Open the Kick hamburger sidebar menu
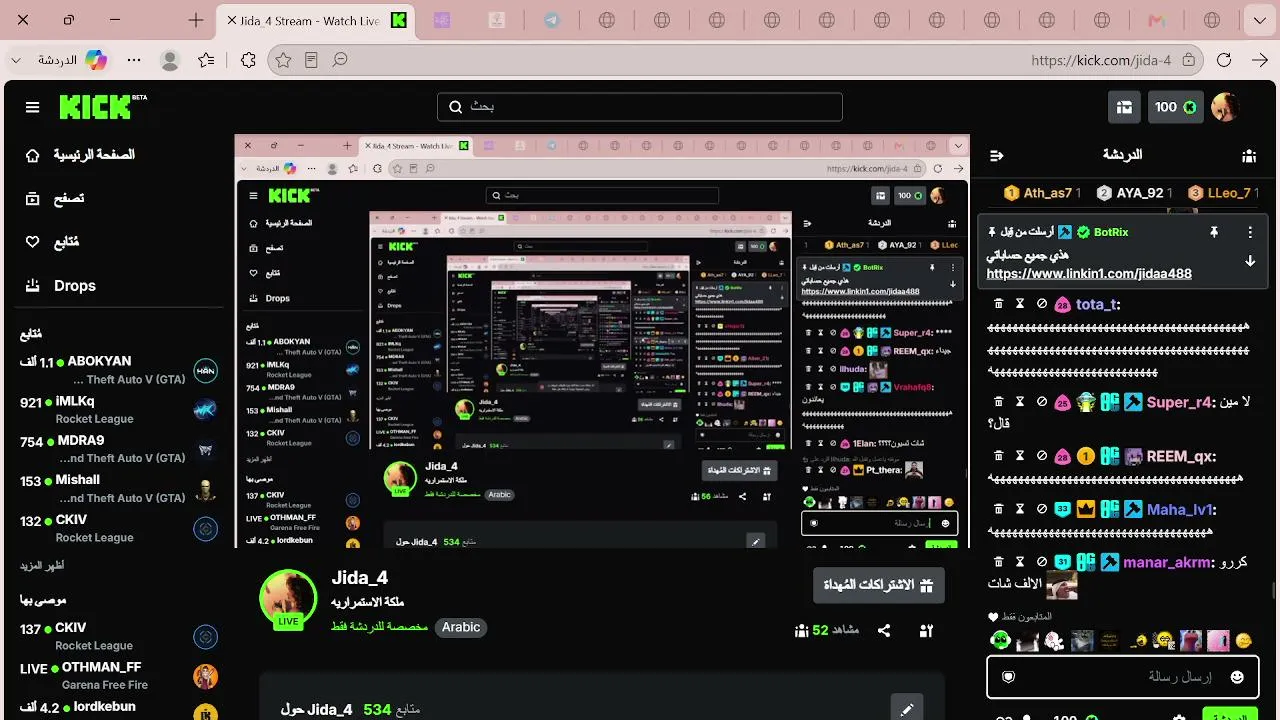Screen dimensions: 1280x720 click(x=33, y=107)
